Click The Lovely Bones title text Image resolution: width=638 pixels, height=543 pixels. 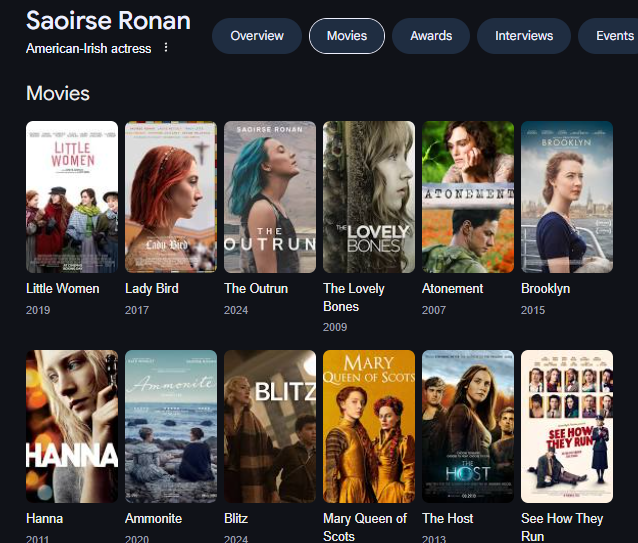[354, 297]
